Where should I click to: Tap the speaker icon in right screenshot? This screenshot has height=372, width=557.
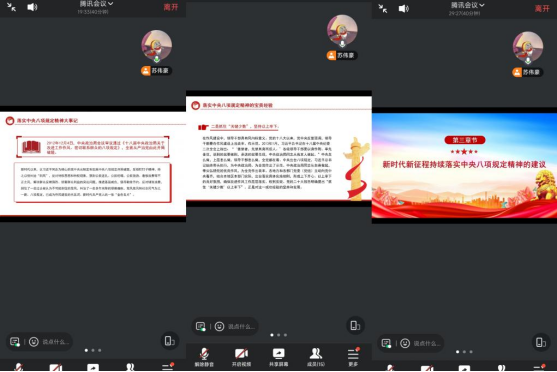pyautogui.click(x=404, y=9)
